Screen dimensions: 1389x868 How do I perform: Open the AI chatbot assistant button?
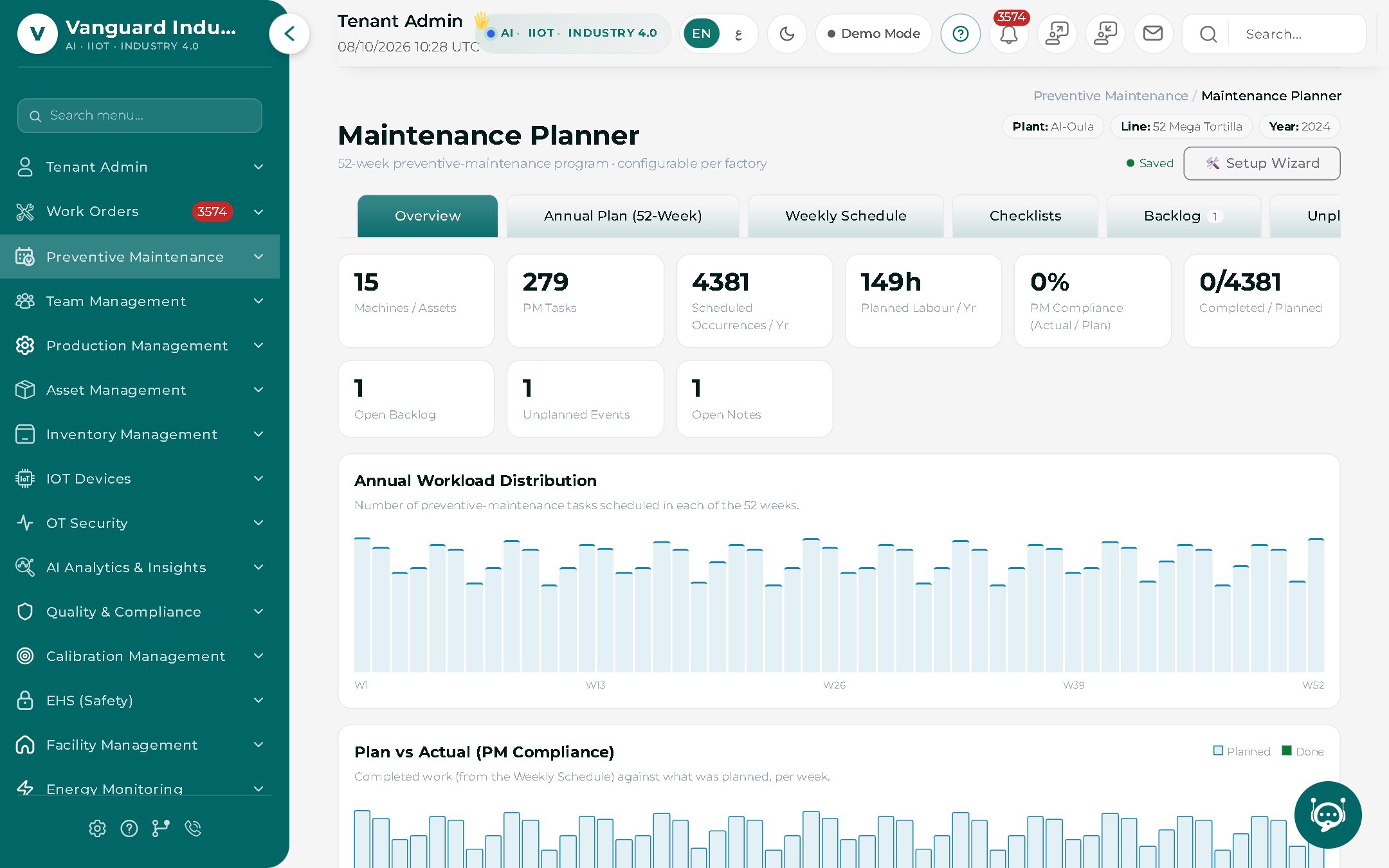(x=1328, y=815)
